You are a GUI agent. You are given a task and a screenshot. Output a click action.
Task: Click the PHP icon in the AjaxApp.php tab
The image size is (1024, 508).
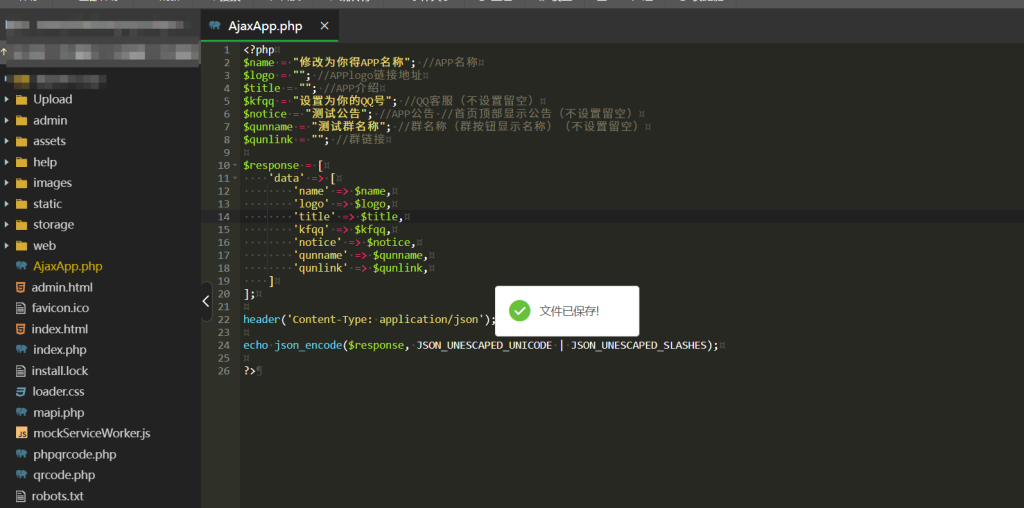pyautogui.click(x=215, y=26)
